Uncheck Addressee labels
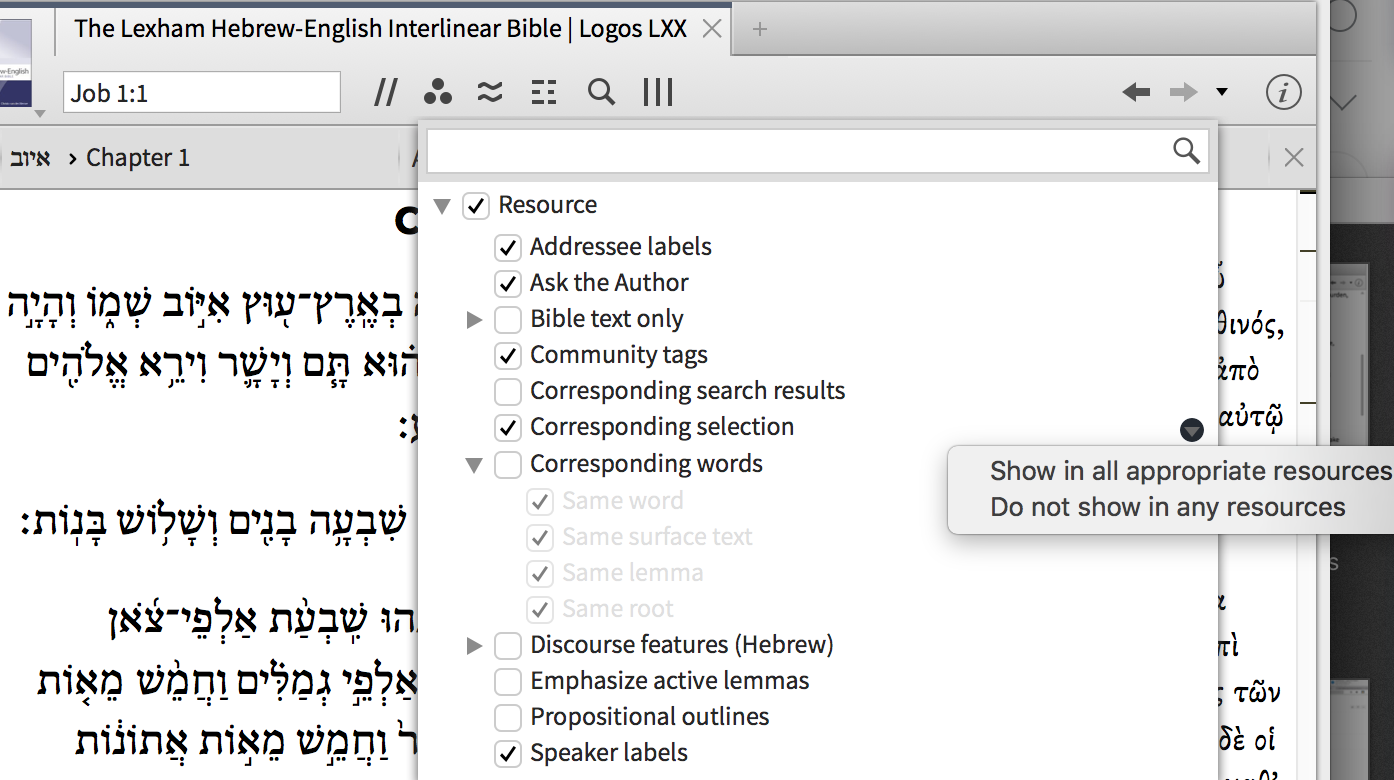 click(508, 247)
